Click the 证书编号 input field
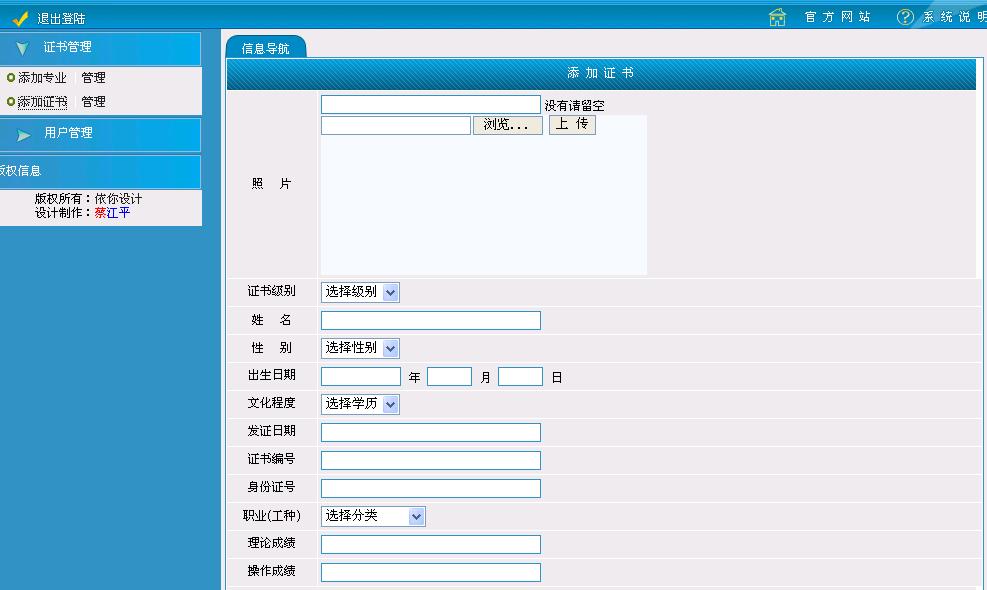 tap(430, 459)
